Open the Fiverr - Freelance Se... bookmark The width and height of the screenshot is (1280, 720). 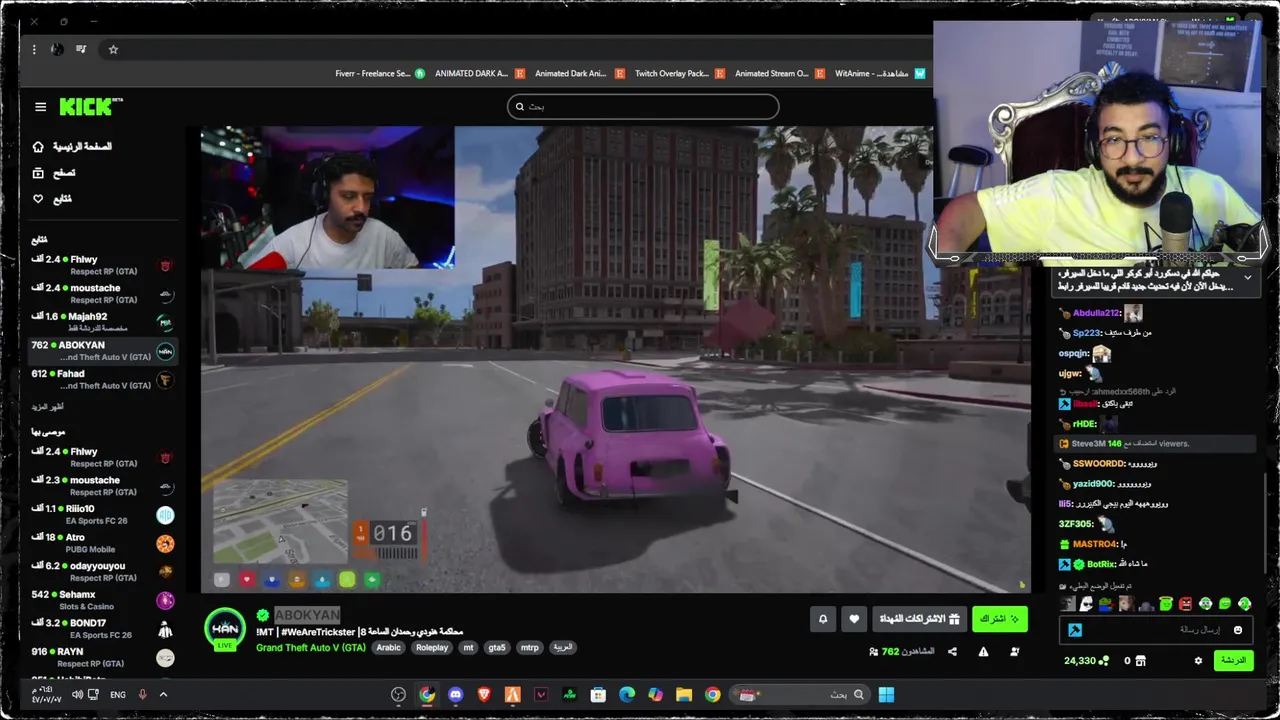click(x=380, y=73)
